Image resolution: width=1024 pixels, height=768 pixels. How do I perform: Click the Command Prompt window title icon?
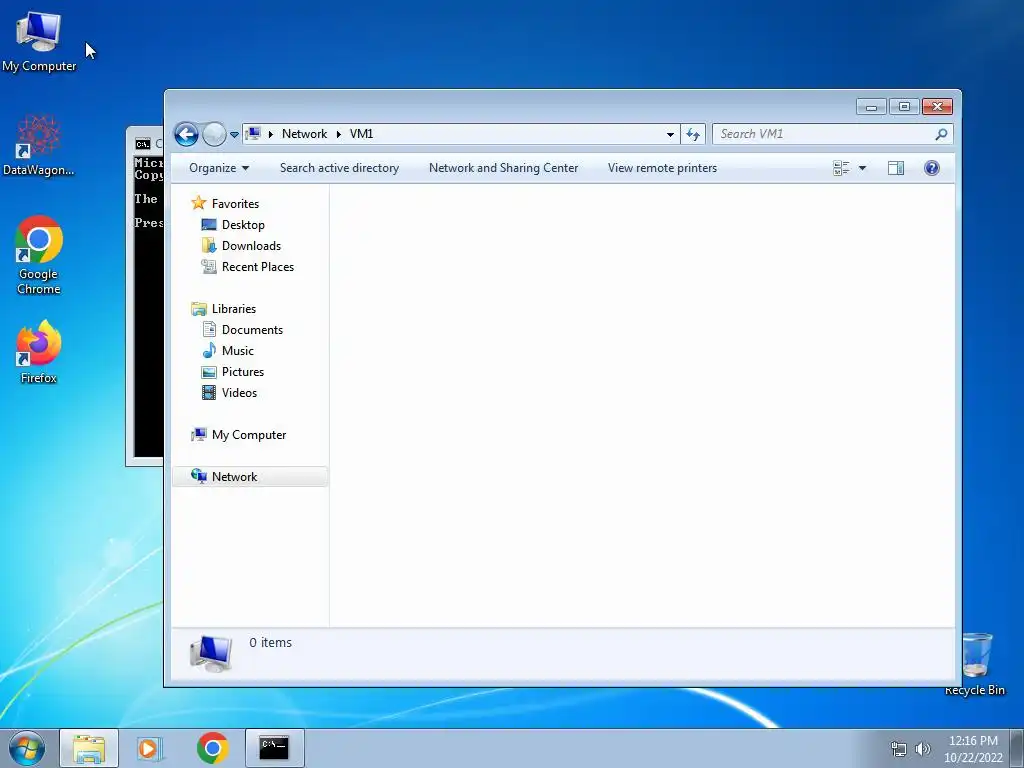point(142,144)
